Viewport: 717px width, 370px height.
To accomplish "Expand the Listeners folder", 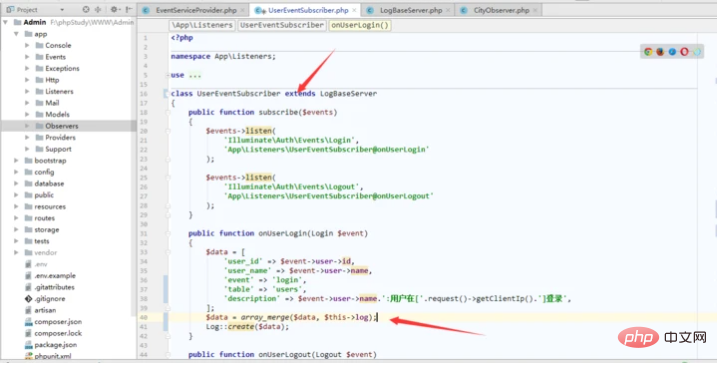I will coord(27,91).
